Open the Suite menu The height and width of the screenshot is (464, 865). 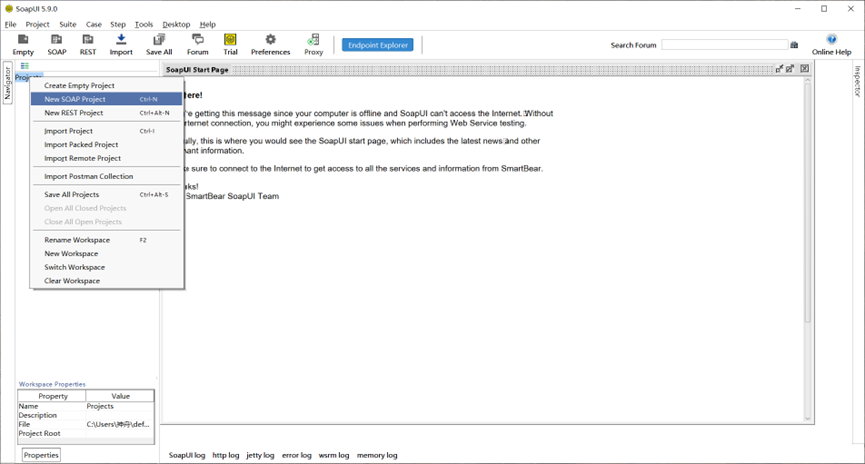(68, 24)
